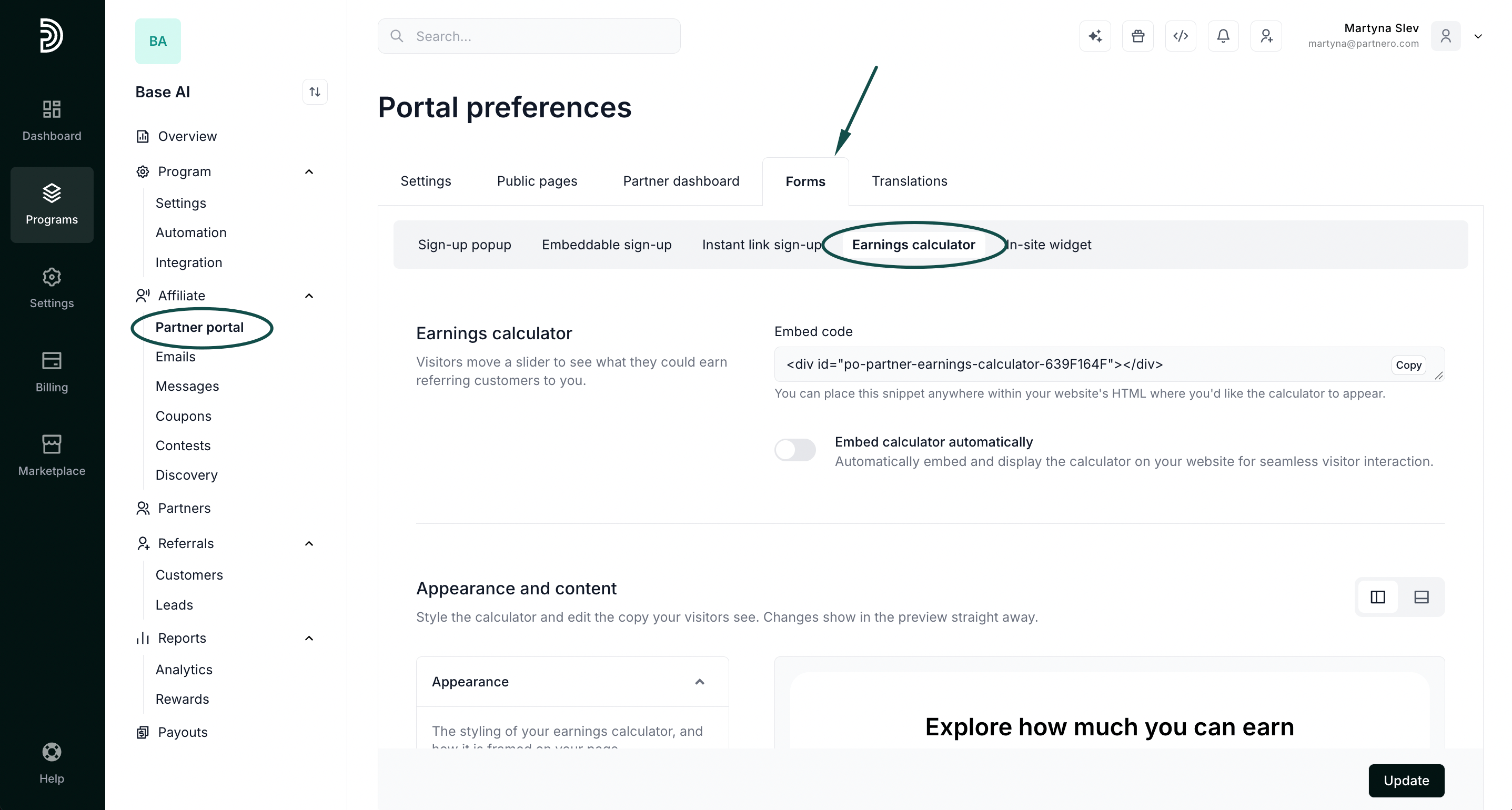Select stacked layout view icon

1421,597
